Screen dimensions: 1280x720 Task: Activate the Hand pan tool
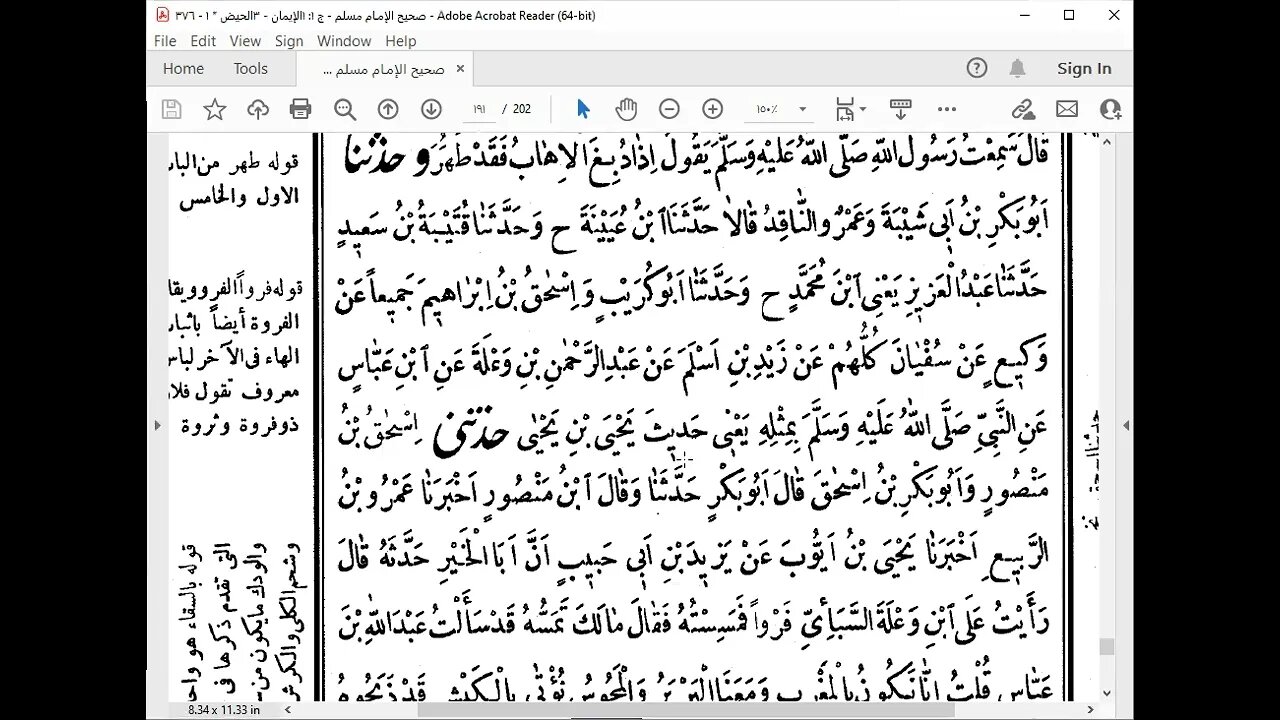pyautogui.click(x=626, y=109)
